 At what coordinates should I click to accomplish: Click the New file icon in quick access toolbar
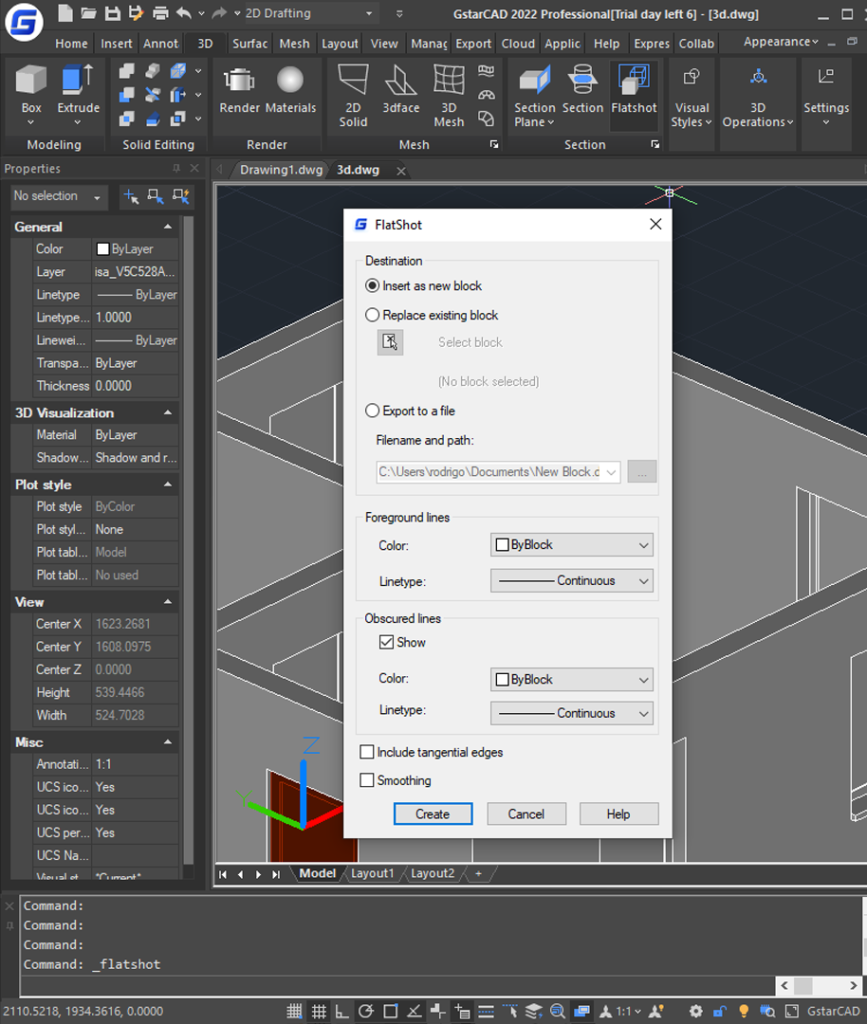pyautogui.click(x=65, y=12)
